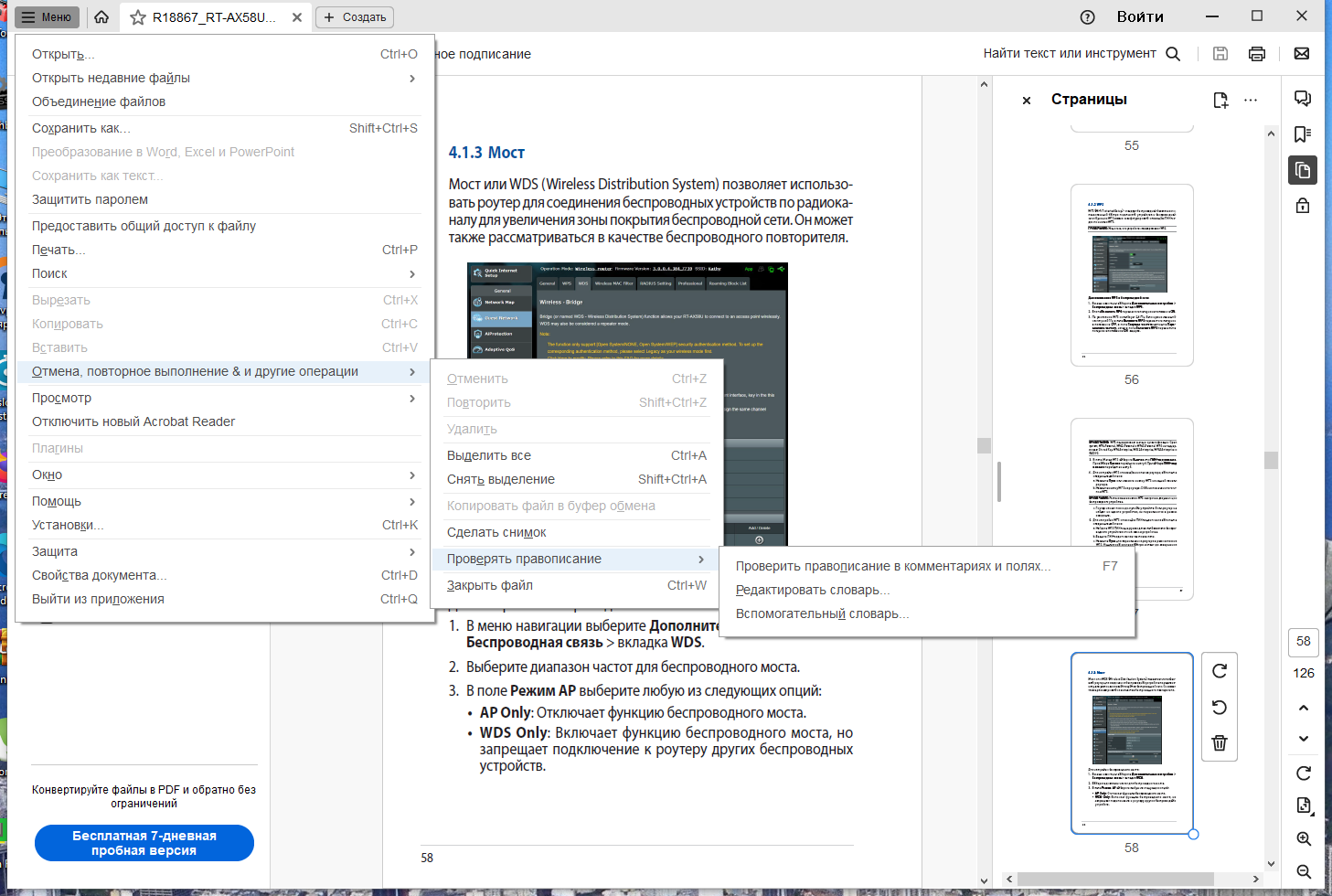Delete page using trash icon
Viewport: 1332px width, 896px height.
click(x=1220, y=742)
